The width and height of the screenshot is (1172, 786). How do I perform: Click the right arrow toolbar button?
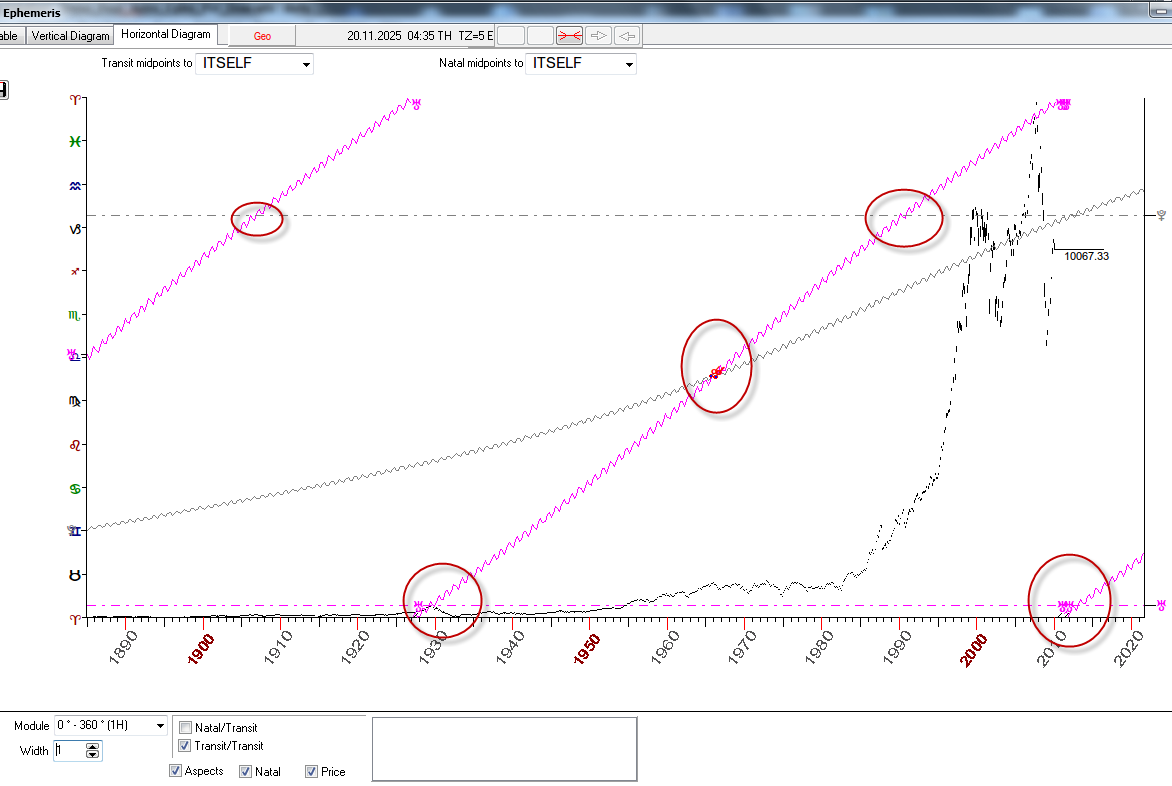(599, 35)
